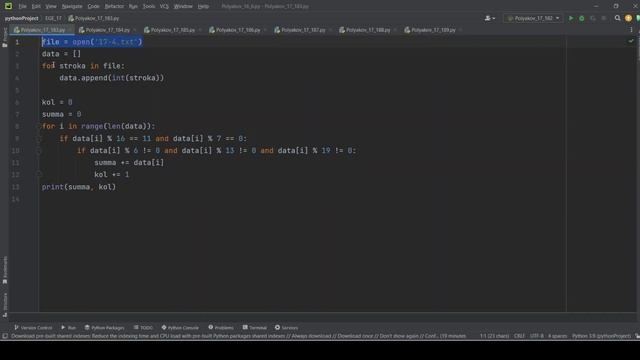Viewport: 640px width, 360px height.
Task: Open the Bookmarks side stripe button
Action: click(x=5, y=270)
